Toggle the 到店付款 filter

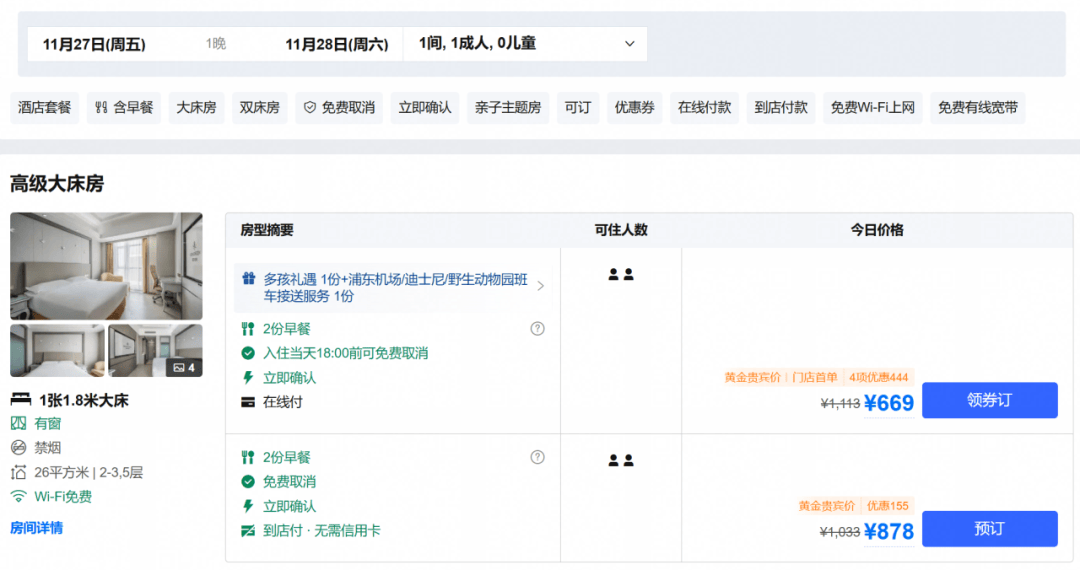781,107
